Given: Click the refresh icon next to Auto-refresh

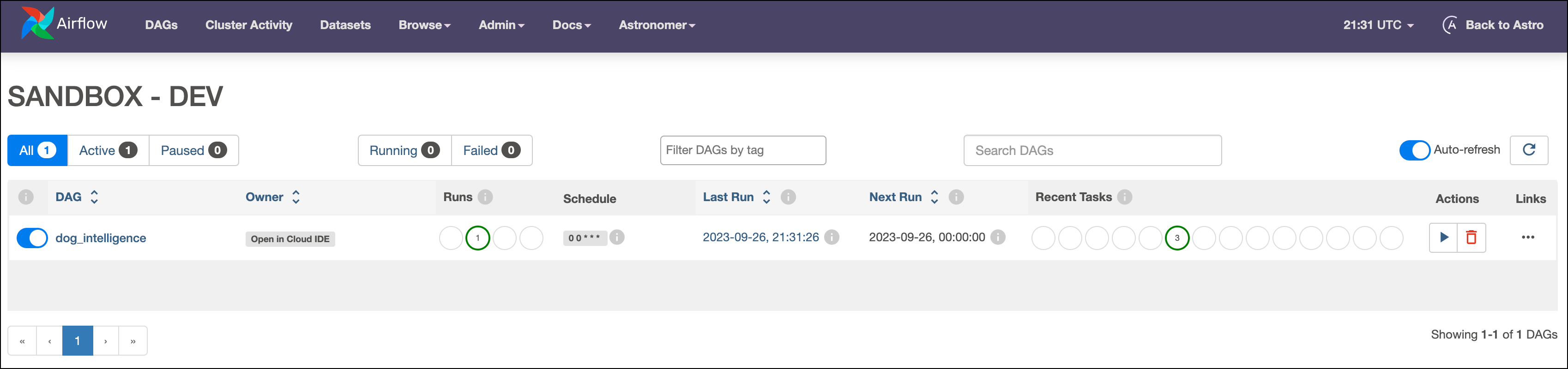Looking at the screenshot, I should click(1528, 150).
